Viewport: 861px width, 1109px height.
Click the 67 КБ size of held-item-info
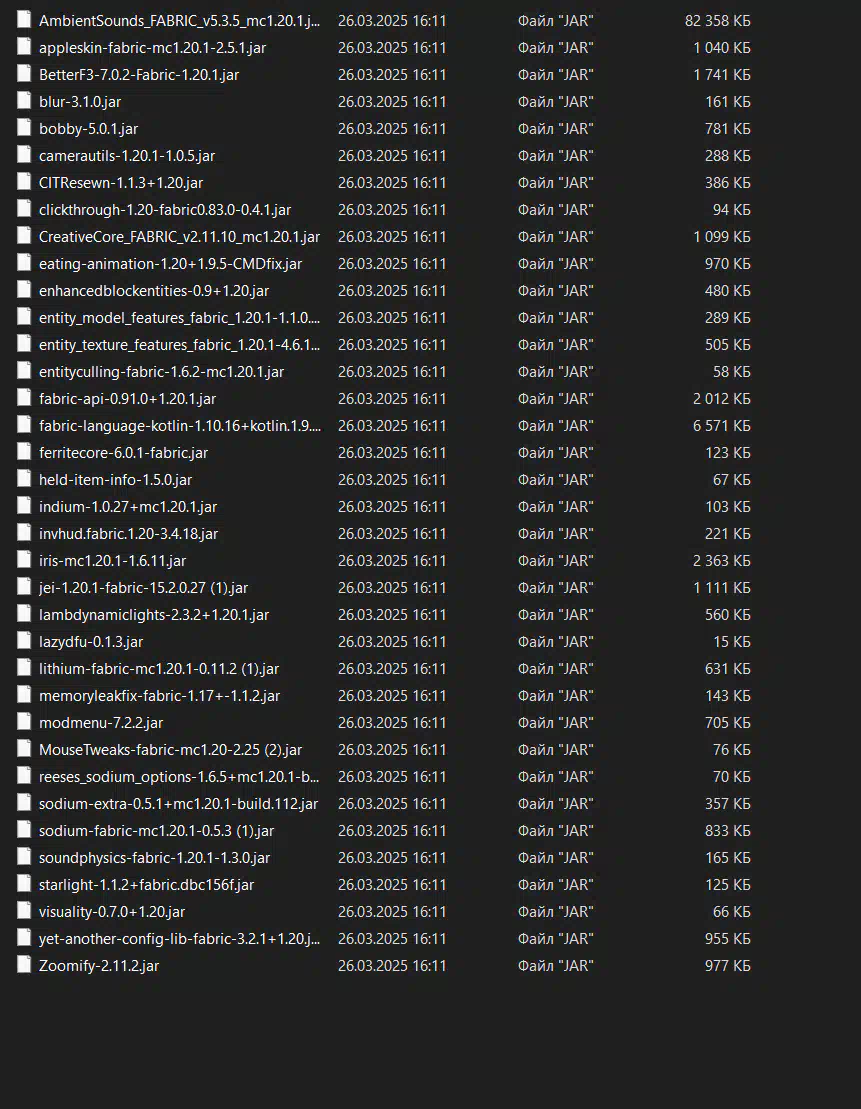point(732,480)
